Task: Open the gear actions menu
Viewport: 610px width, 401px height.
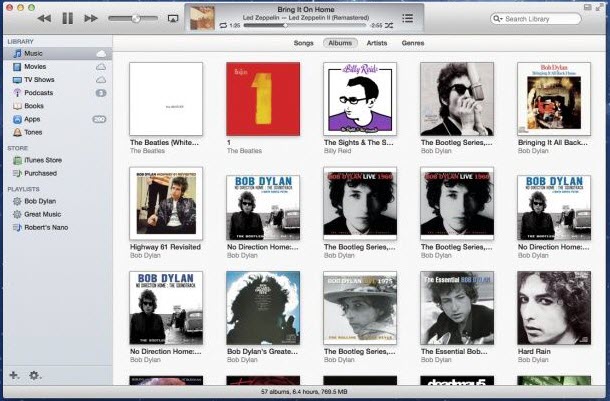Action: [x=34, y=375]
